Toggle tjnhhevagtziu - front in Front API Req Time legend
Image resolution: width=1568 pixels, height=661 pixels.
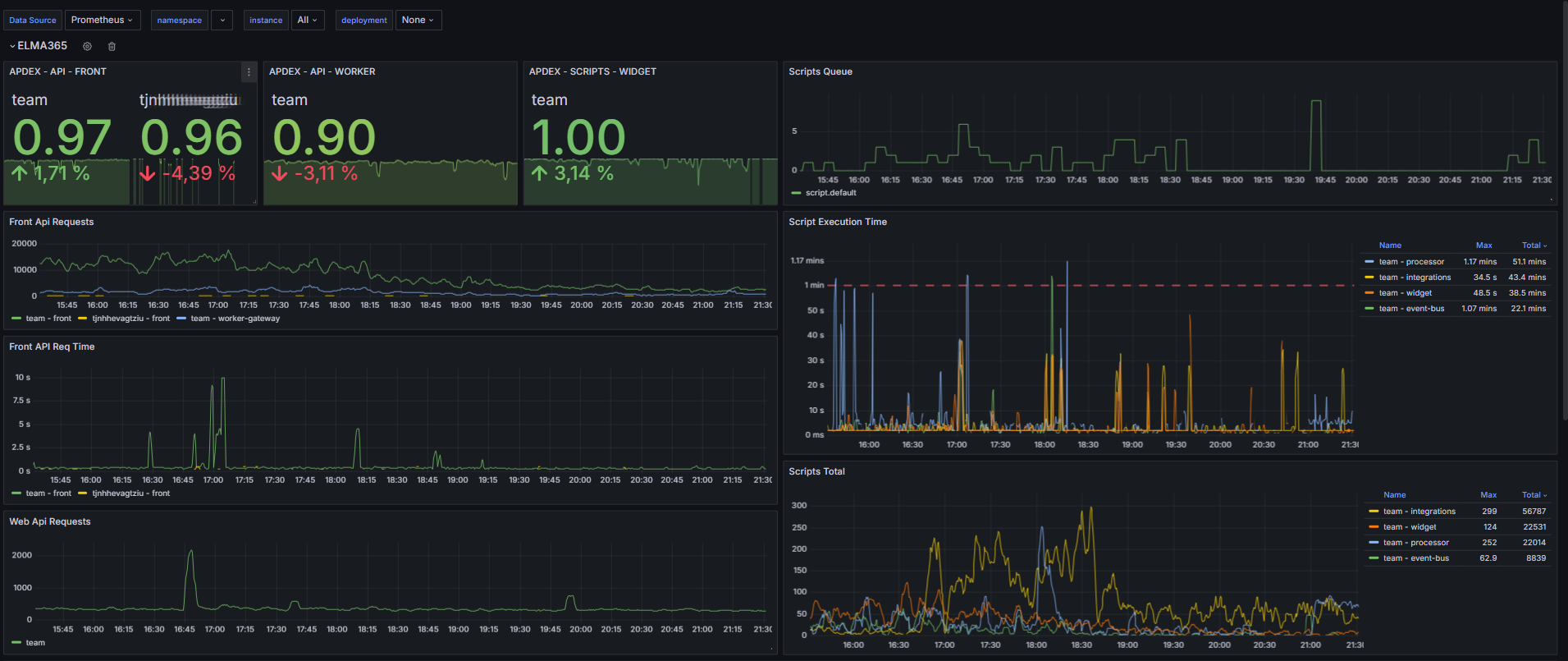click(130, 493)
